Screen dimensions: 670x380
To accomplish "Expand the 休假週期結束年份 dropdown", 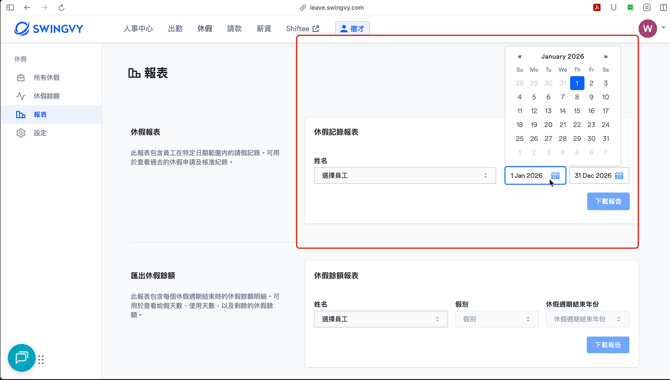I will tap(587, 319).
